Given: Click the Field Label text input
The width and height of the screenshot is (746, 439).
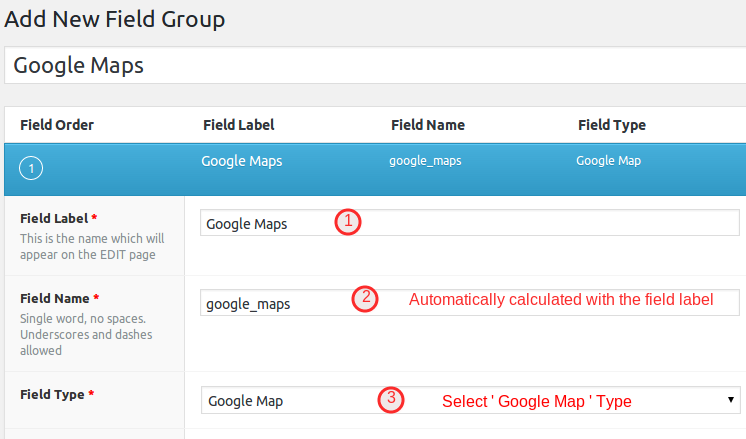Looking at the screenshot, I should tap(470, 223).
